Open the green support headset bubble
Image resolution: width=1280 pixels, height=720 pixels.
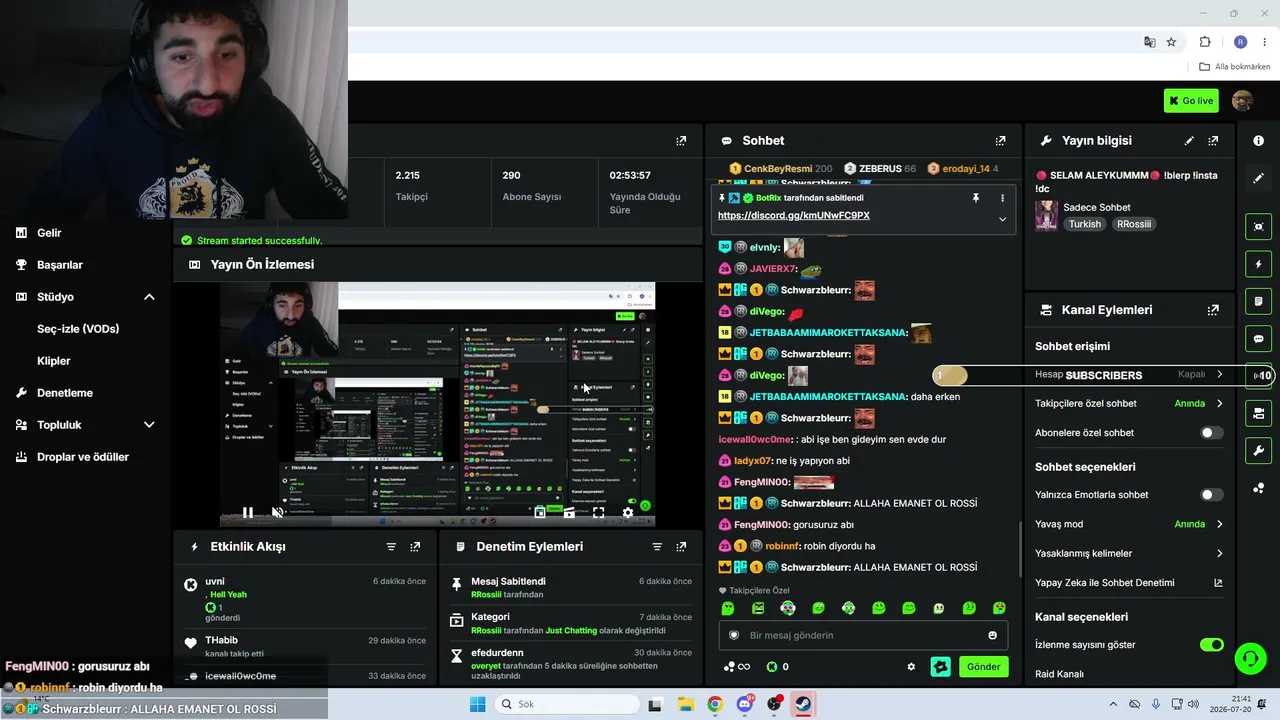pos(1250,658)
